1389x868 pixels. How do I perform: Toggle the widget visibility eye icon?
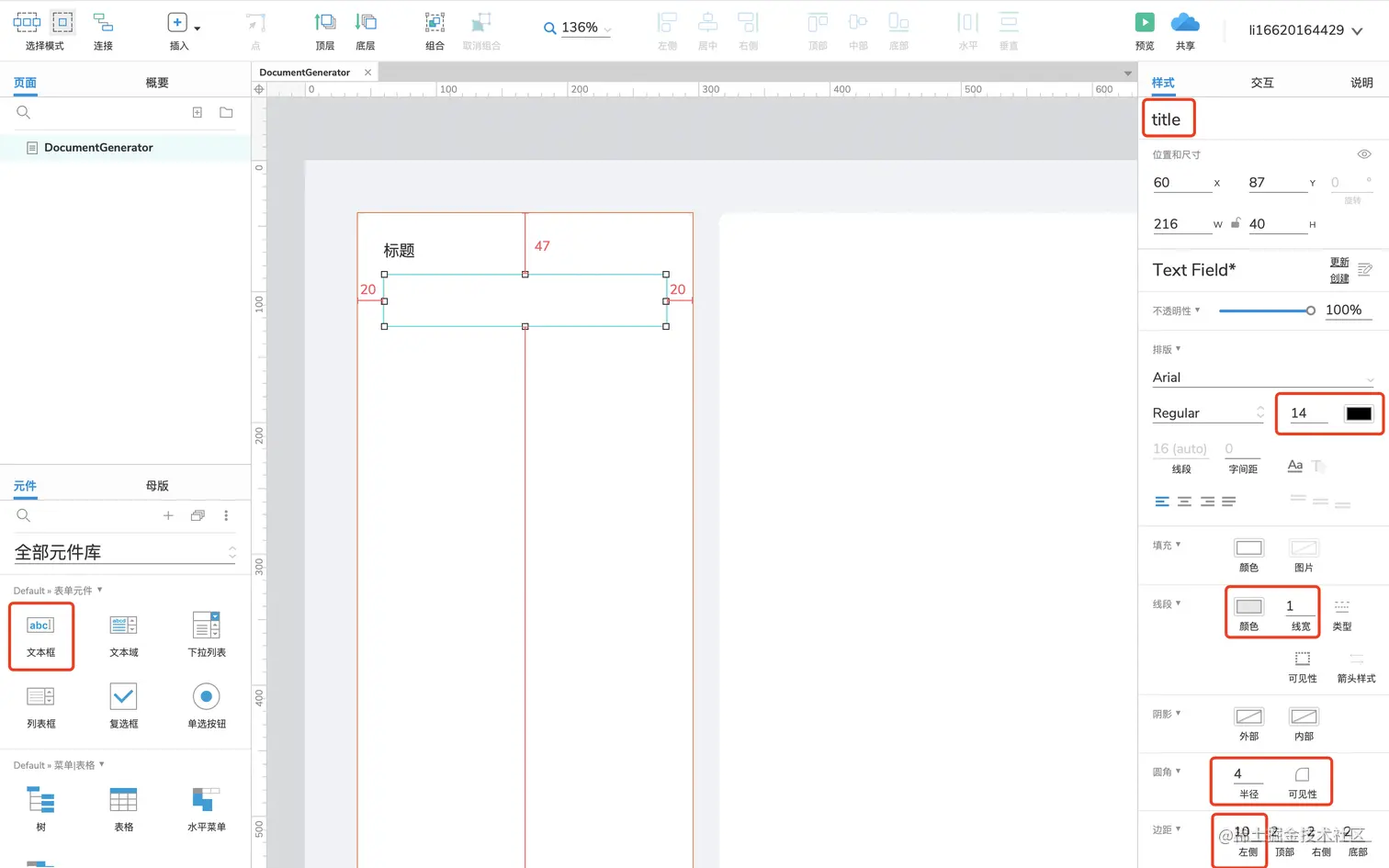1364,154
